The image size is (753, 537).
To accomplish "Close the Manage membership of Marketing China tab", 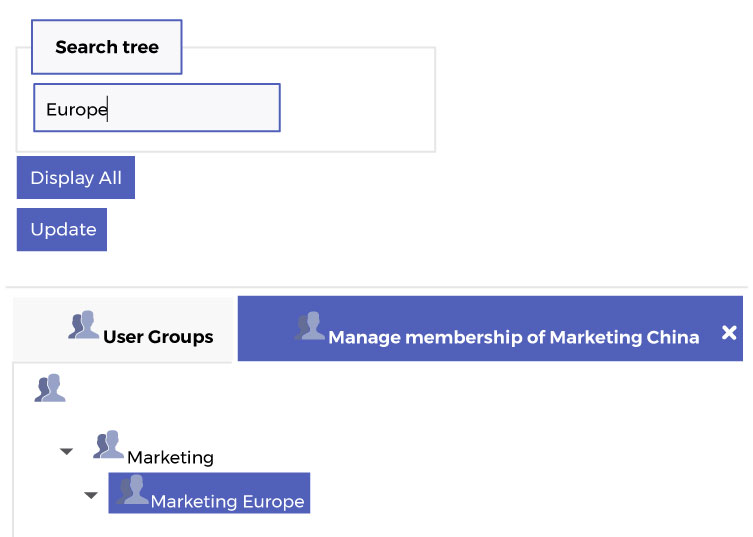I will pos(729,332).
